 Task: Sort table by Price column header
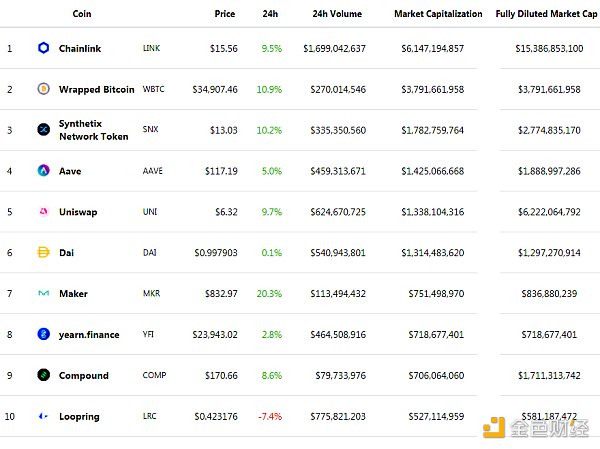pos(225,14)
